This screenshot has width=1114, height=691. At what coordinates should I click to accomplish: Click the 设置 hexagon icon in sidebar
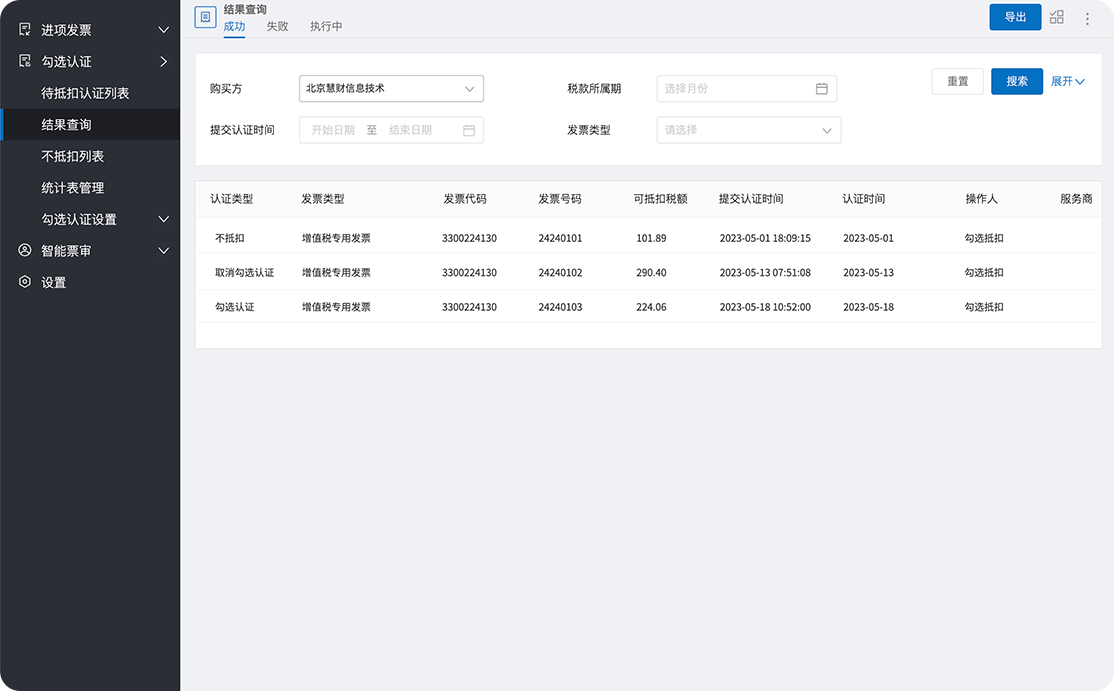(x=25, y=282)
